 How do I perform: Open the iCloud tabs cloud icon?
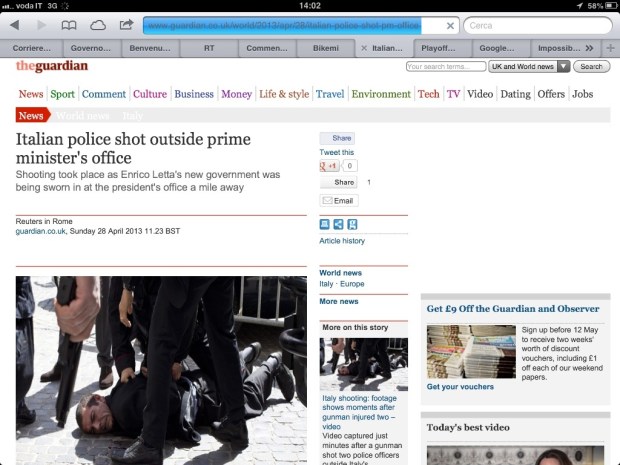tap(98, 26)
